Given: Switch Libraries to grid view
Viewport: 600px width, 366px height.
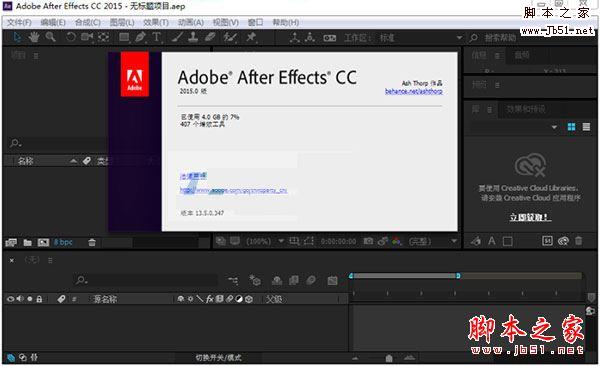Looking at the screenshot, I should click(571, 127).
